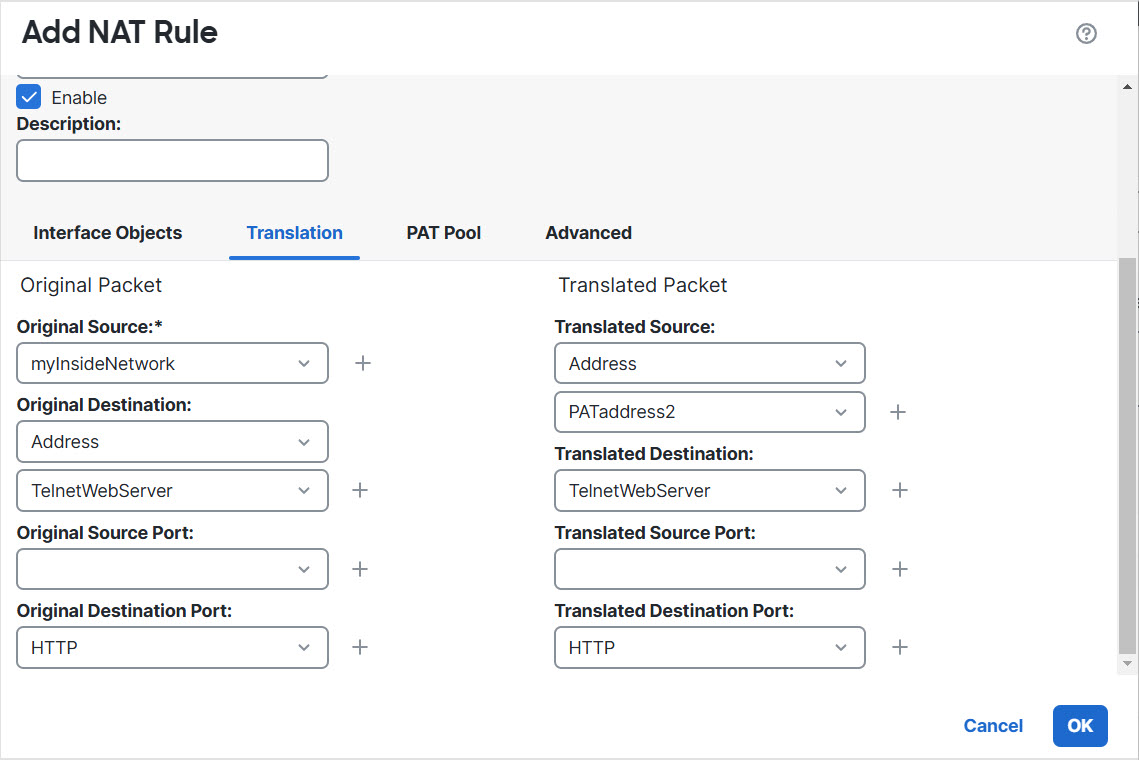Expand Original Destination Port HTTP dropdown

coord(172,647)
